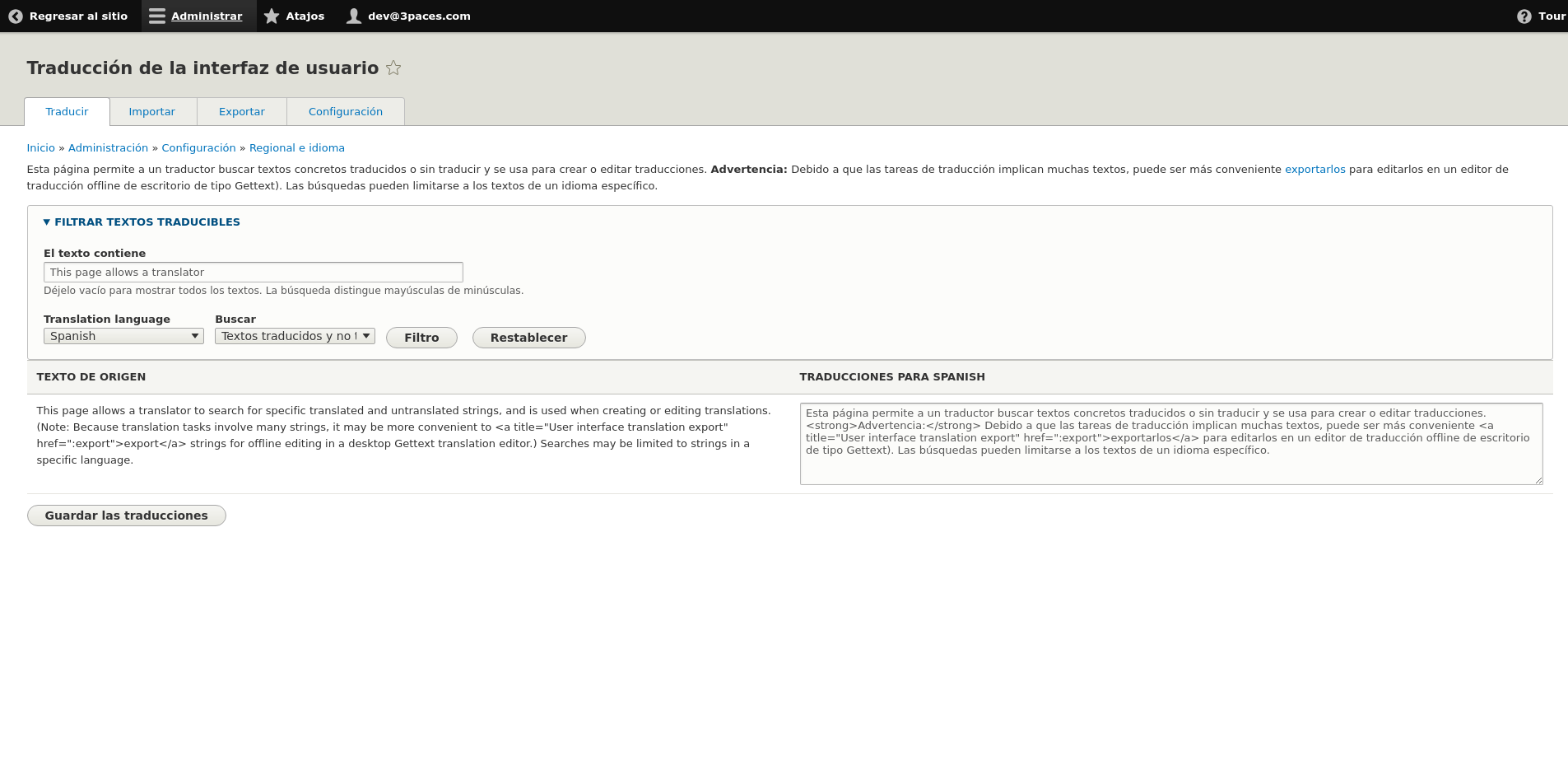Viewport: 1568px width, 770px height.
Task: Switch to the Configuración tab
Action: pos(346,111)
